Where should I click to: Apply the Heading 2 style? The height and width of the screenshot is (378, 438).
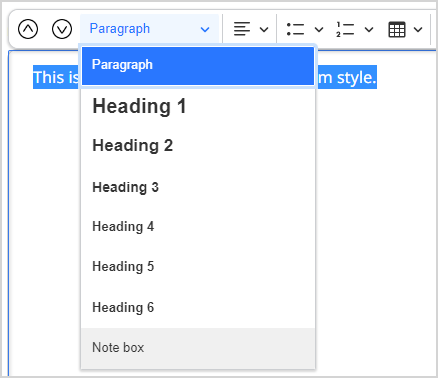coord(198,146)
